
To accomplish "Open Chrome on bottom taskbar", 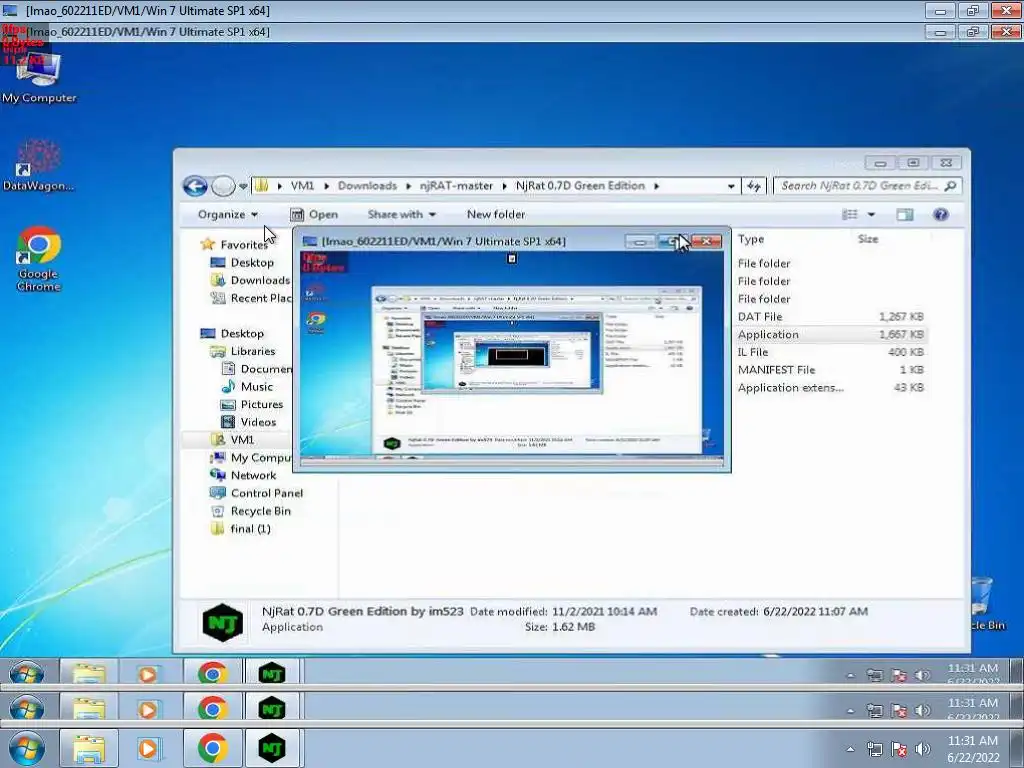I will (212, 749).
